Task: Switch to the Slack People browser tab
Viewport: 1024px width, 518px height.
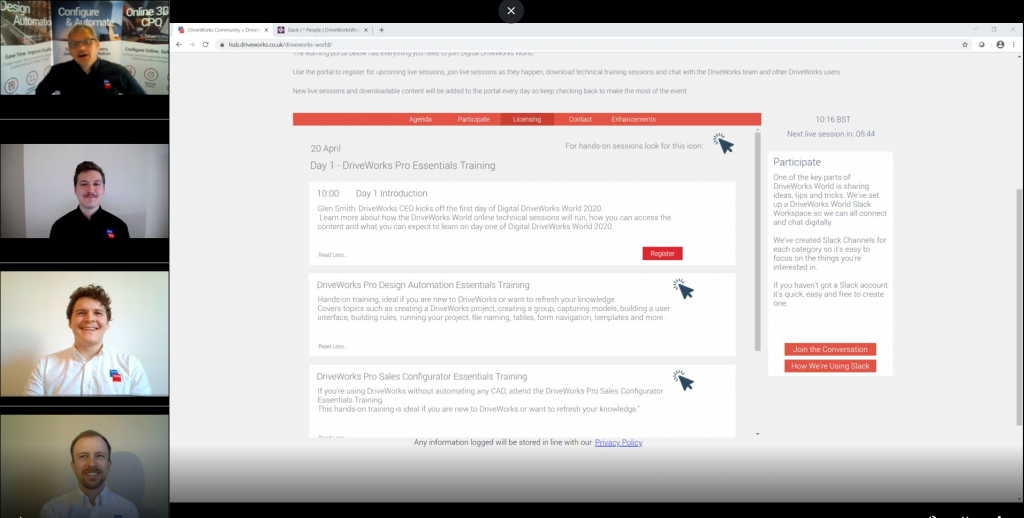Action: [323, 30]
